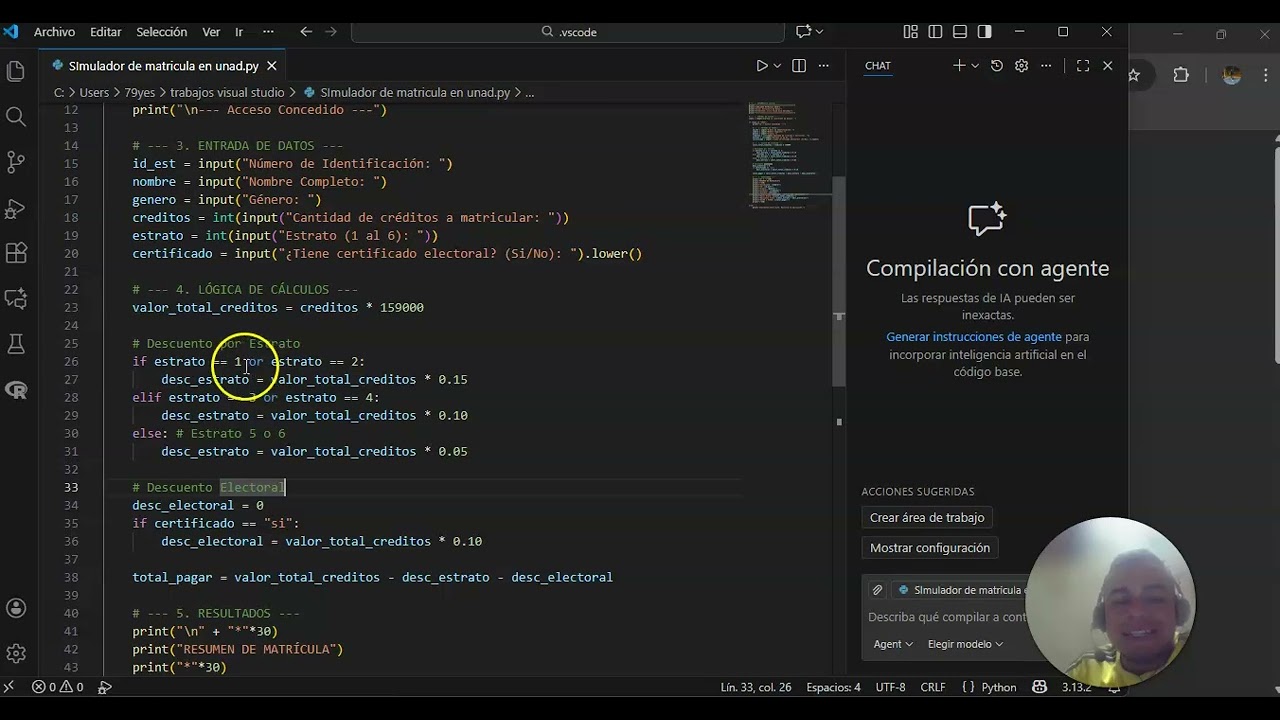The height and width of the screenshot is (720, 1280).
Task: Open editor More Actions ellipsis
Action: pyautogui.click(x=824, y=66)
